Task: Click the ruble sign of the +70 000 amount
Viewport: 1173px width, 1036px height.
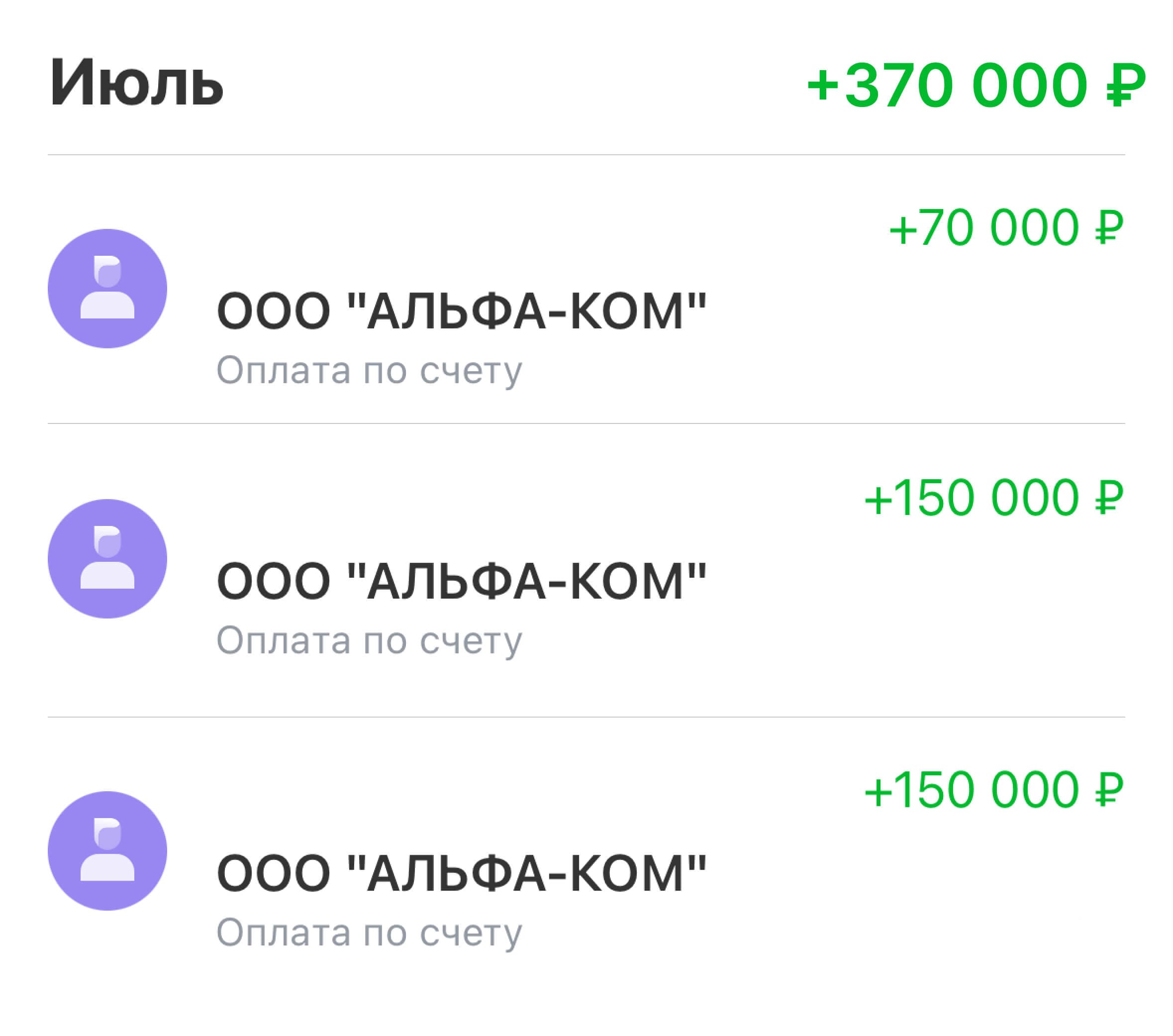Action: click(x=1108, y=228)
